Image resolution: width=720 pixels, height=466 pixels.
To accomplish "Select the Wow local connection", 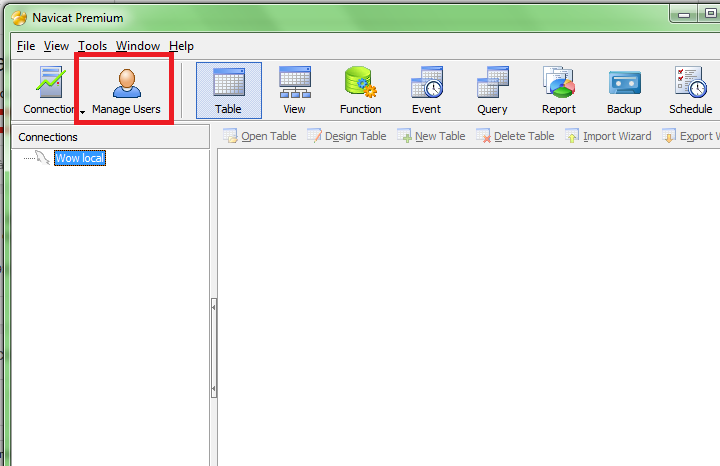I will pos(80,158).
